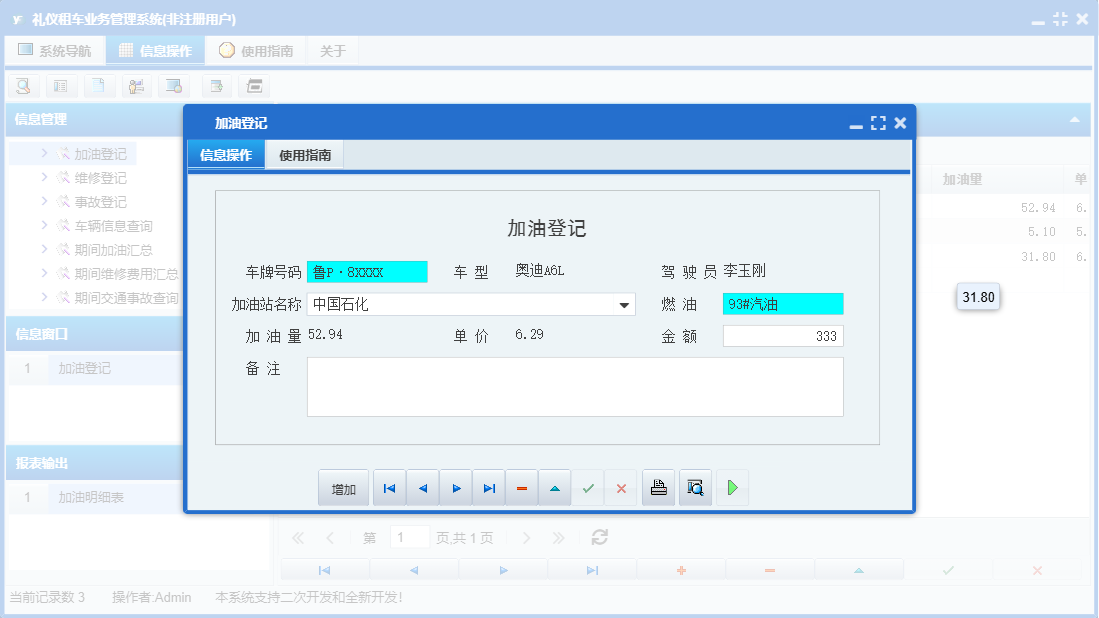Select the query search icon on the main toolbar
The width and height of the screenshot is (1099, 618).
click(23, 86)
